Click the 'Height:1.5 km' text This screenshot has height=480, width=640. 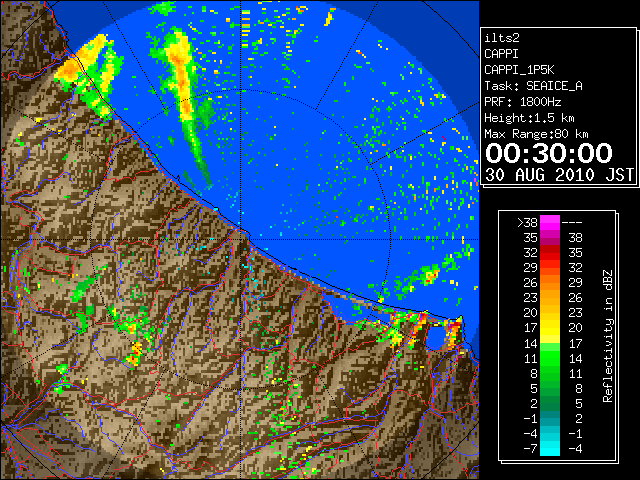529,118
